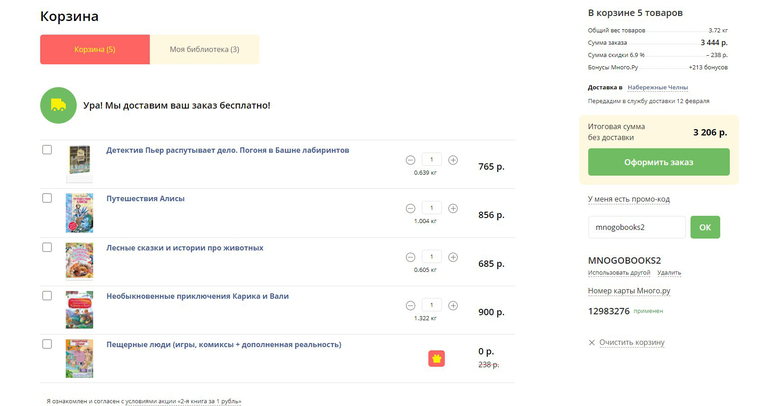Select the Корзина (5) tab
This screenshot has height=406, width=770.
[95, 49]
